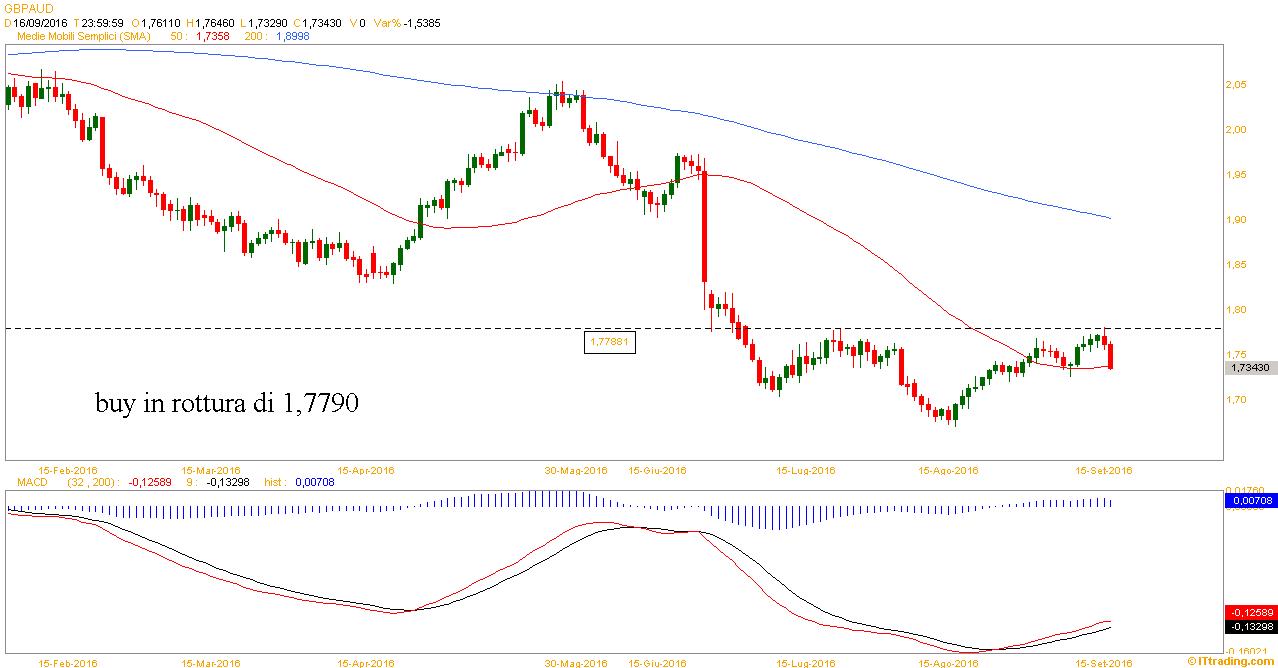Click the 'buy in rottura di 1,7790' annotation

click(x=227, y=404)
